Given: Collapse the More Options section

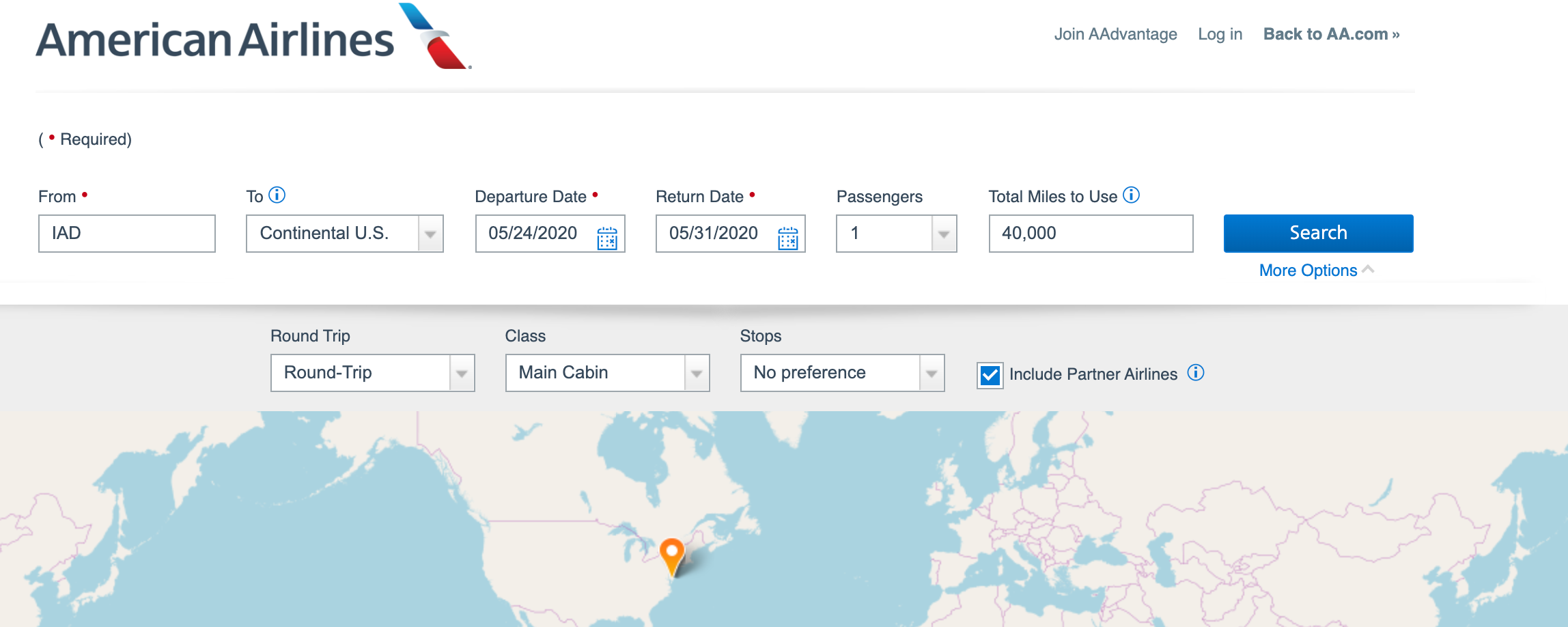Looking at the screenshot, I should pyautogui.click(x=1315, y=270).
